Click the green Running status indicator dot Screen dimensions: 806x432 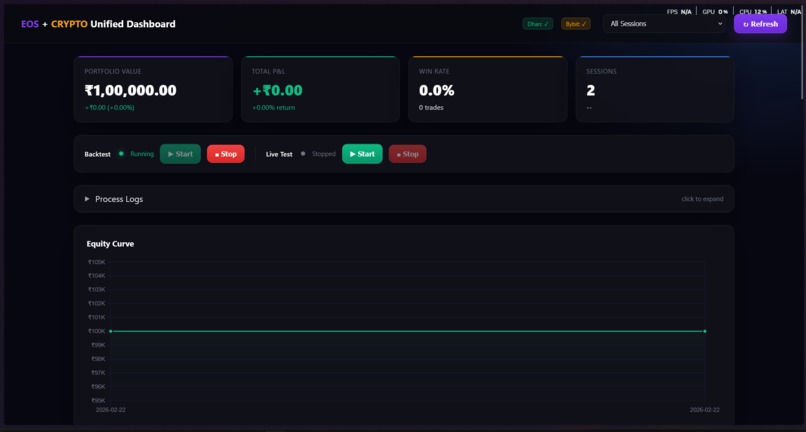pos(121,153)
